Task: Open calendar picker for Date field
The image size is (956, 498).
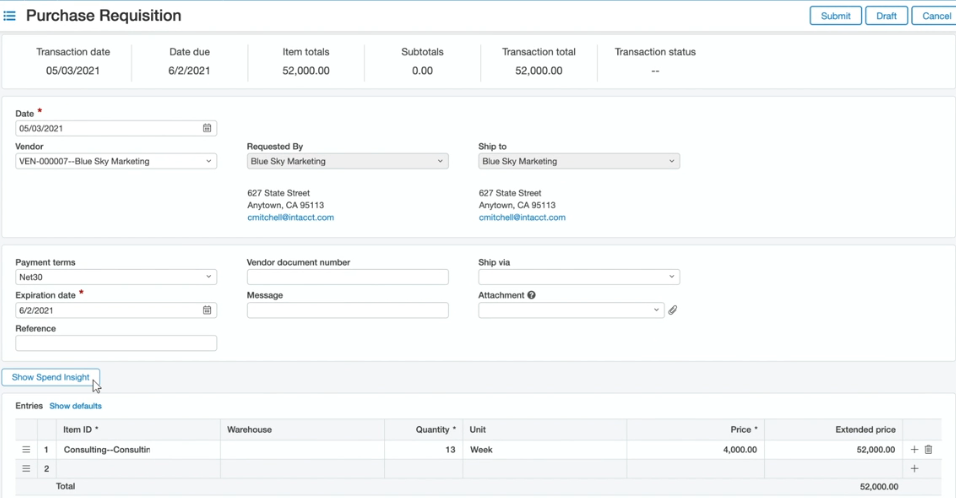Action: tap(207, 128)
